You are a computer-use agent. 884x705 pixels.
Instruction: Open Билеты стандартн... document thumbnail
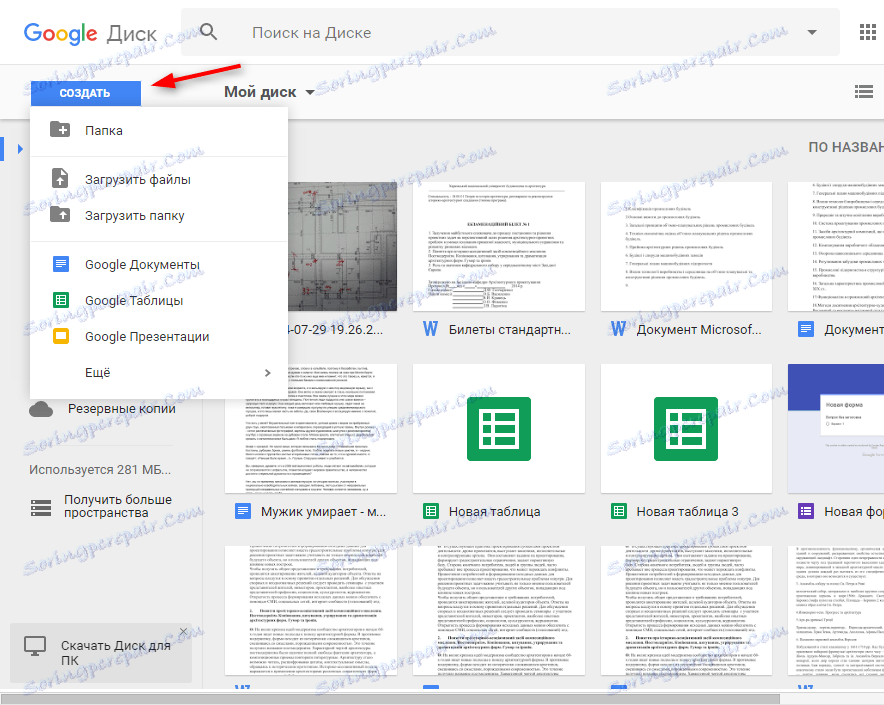pos(498,246)
